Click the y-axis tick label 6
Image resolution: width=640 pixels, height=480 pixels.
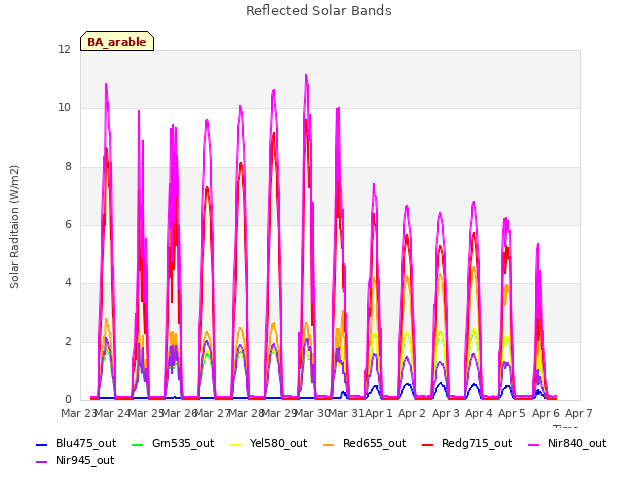(x=68, y=224)
